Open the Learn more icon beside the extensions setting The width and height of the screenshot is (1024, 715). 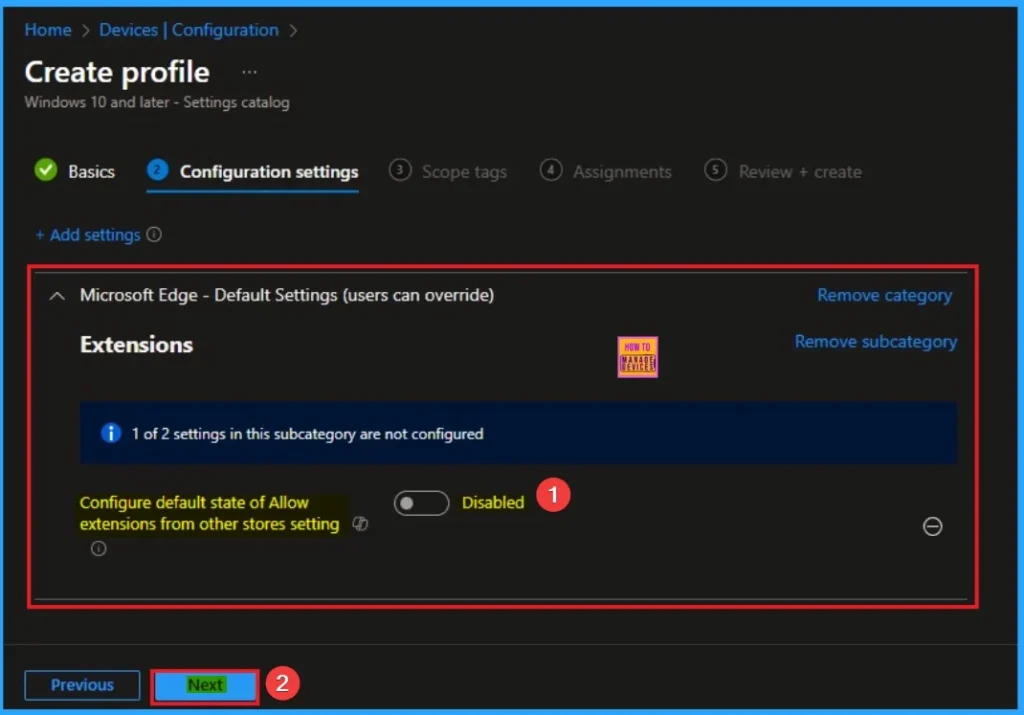[x=360, y=523]
